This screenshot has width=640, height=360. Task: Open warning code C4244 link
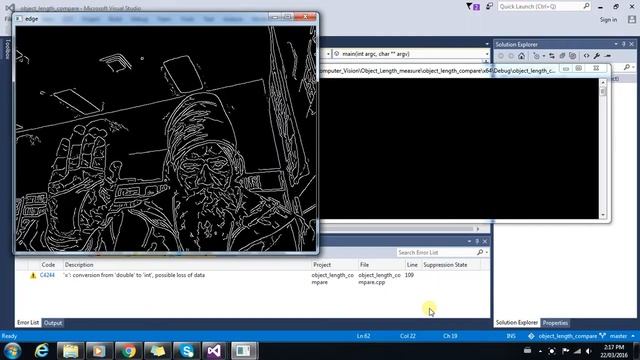pos(47,276)
